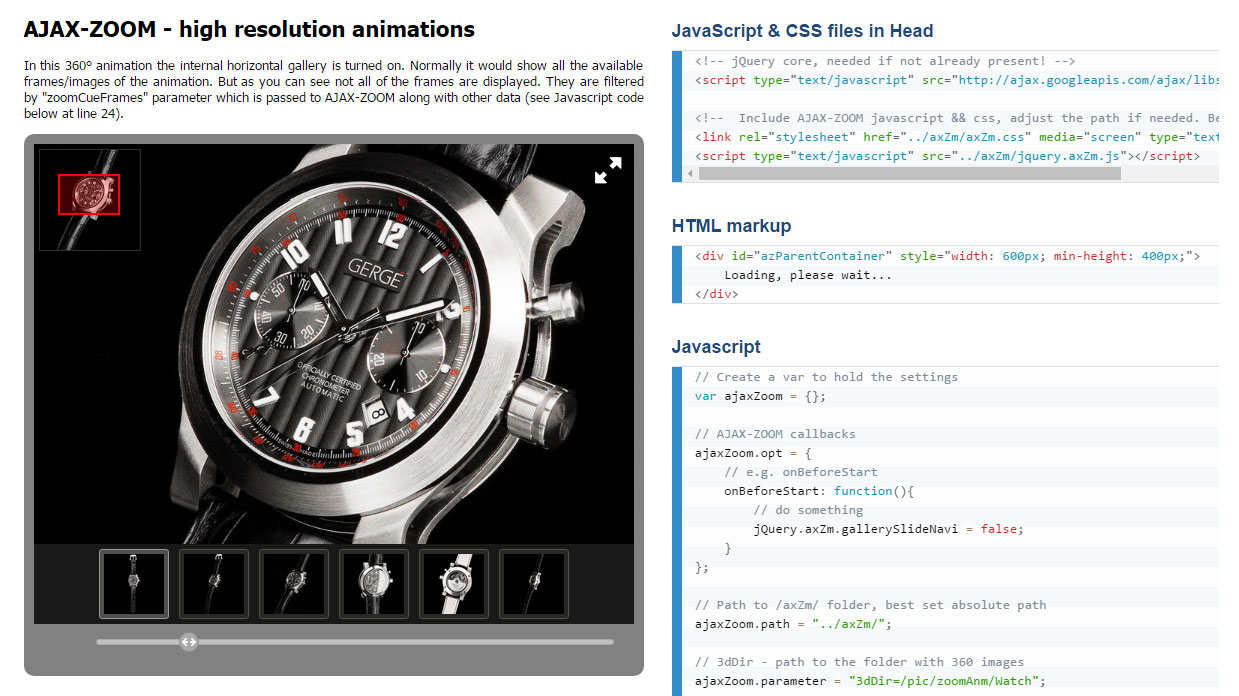
Task: Click the code block horizontal scrollbar thumb
Action: point(910,174)
